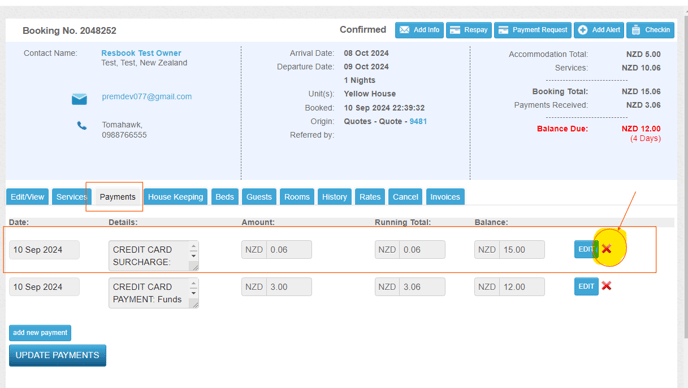Step down the surcharge details field spinner
Image resolution: width=688 pixels, height=388 pixels.
tap(194, 256)
